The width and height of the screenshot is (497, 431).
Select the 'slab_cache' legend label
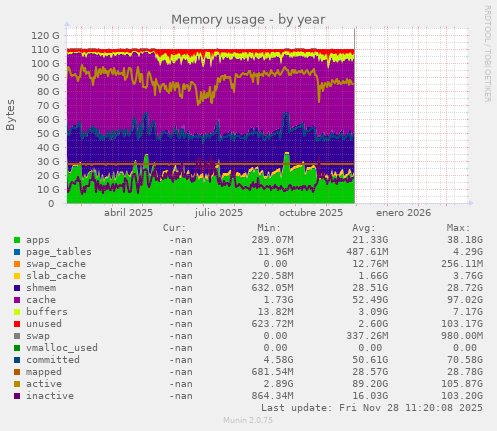point(56,276)
